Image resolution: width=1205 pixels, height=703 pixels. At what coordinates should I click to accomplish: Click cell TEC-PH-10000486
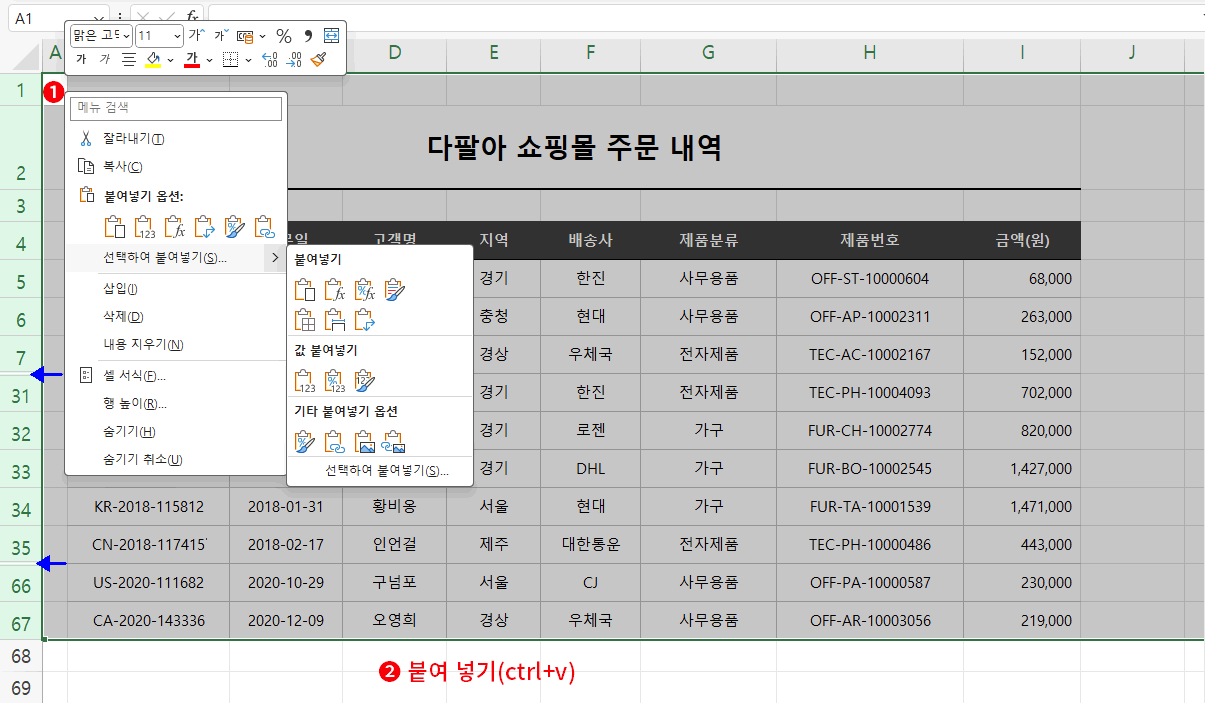(870, 545)
